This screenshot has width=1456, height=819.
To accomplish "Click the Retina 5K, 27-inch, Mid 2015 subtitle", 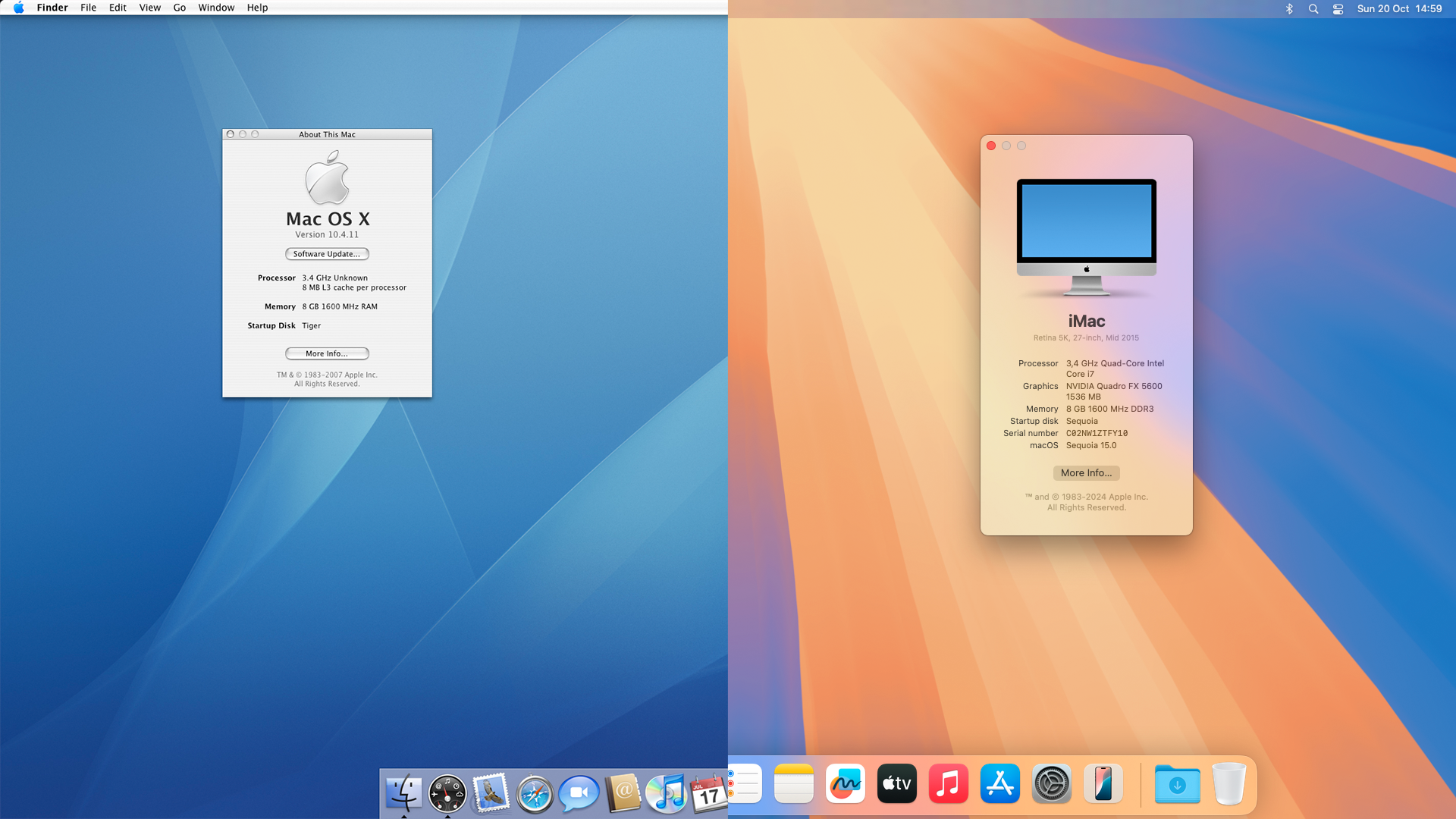I will click(x=1086, y=338).
